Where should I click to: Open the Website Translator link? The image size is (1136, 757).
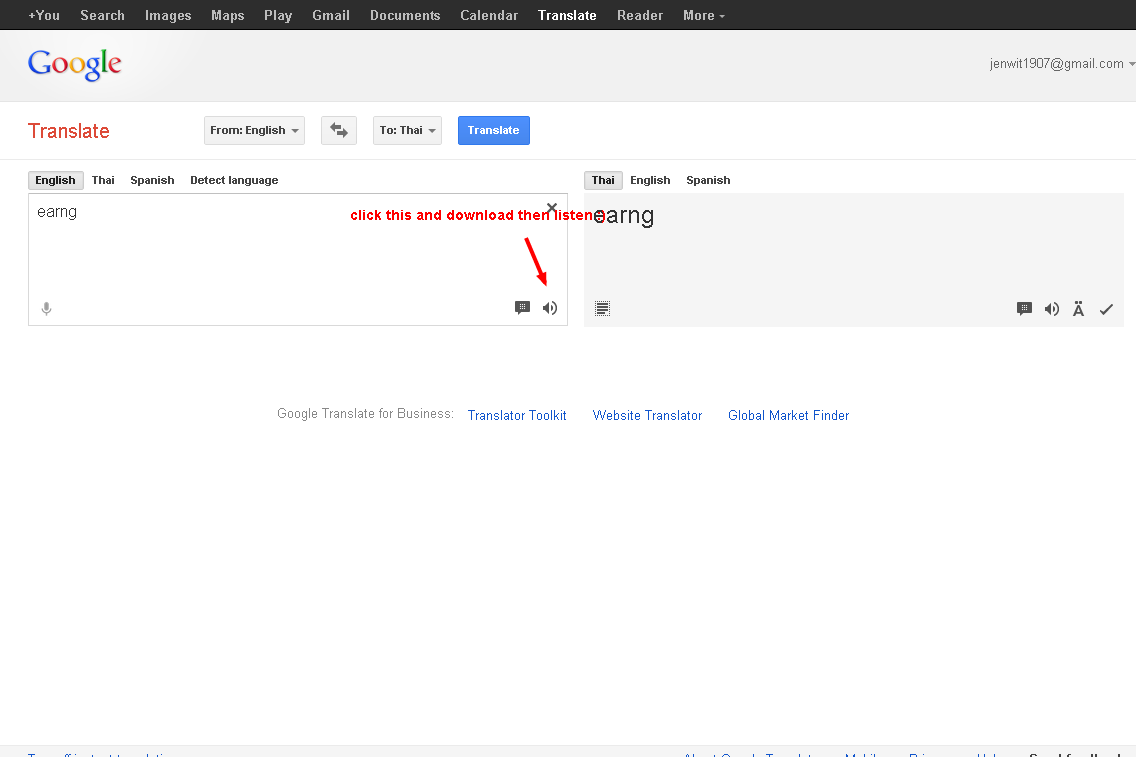click(x=647, y=415)
